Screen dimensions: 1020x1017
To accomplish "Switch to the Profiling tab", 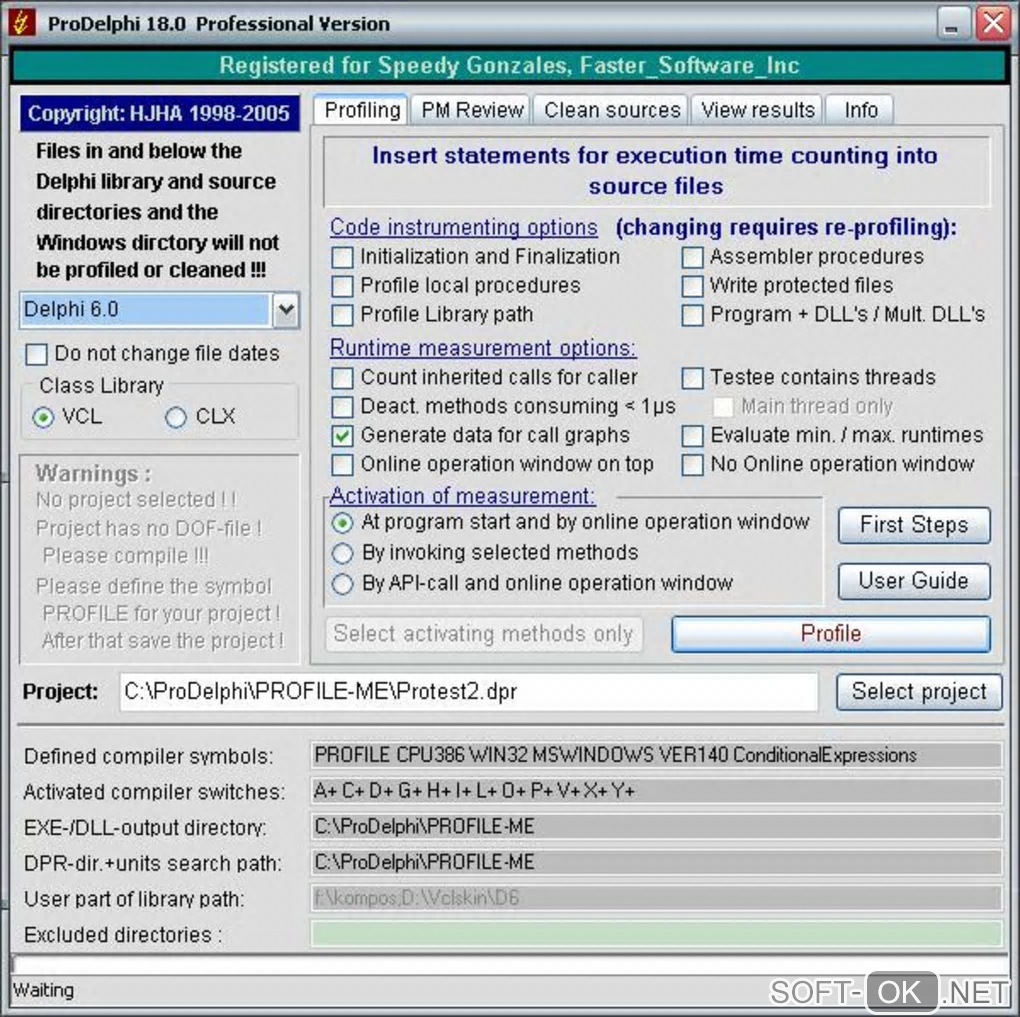I will coord(362,110).
